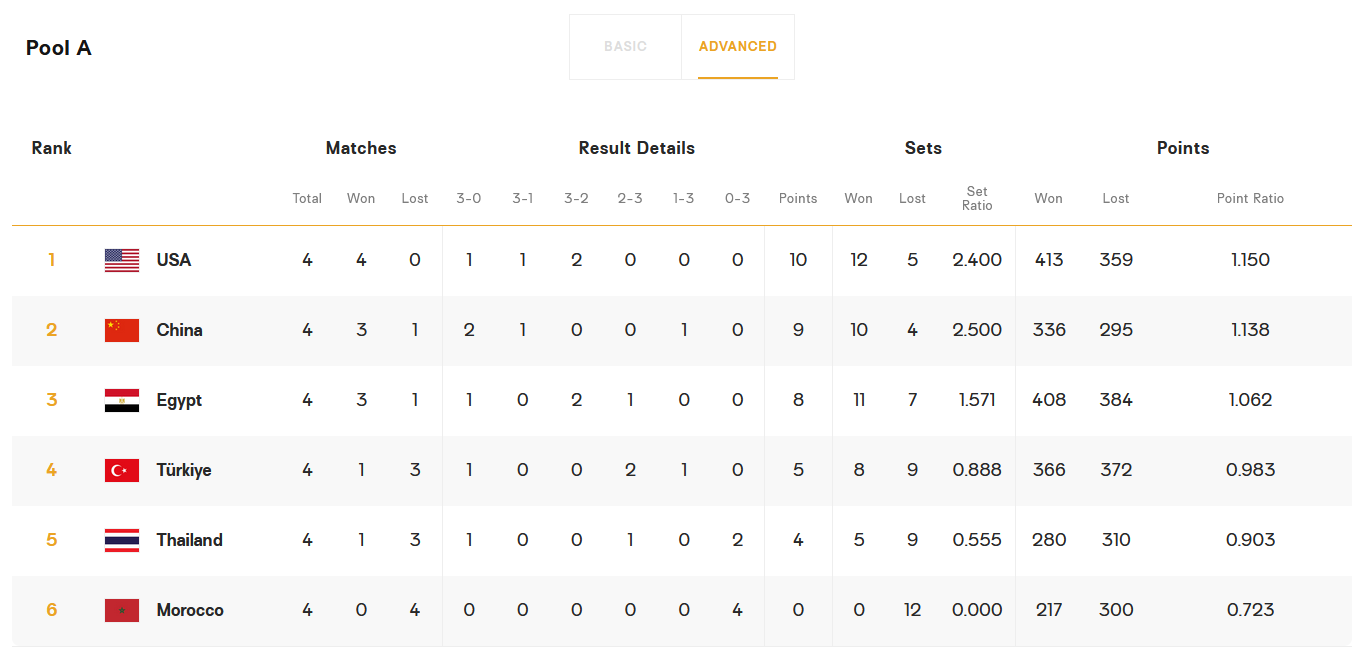Open the Türkiye team name
This screenshot has height=669, width=1372.
click(184, 470)
